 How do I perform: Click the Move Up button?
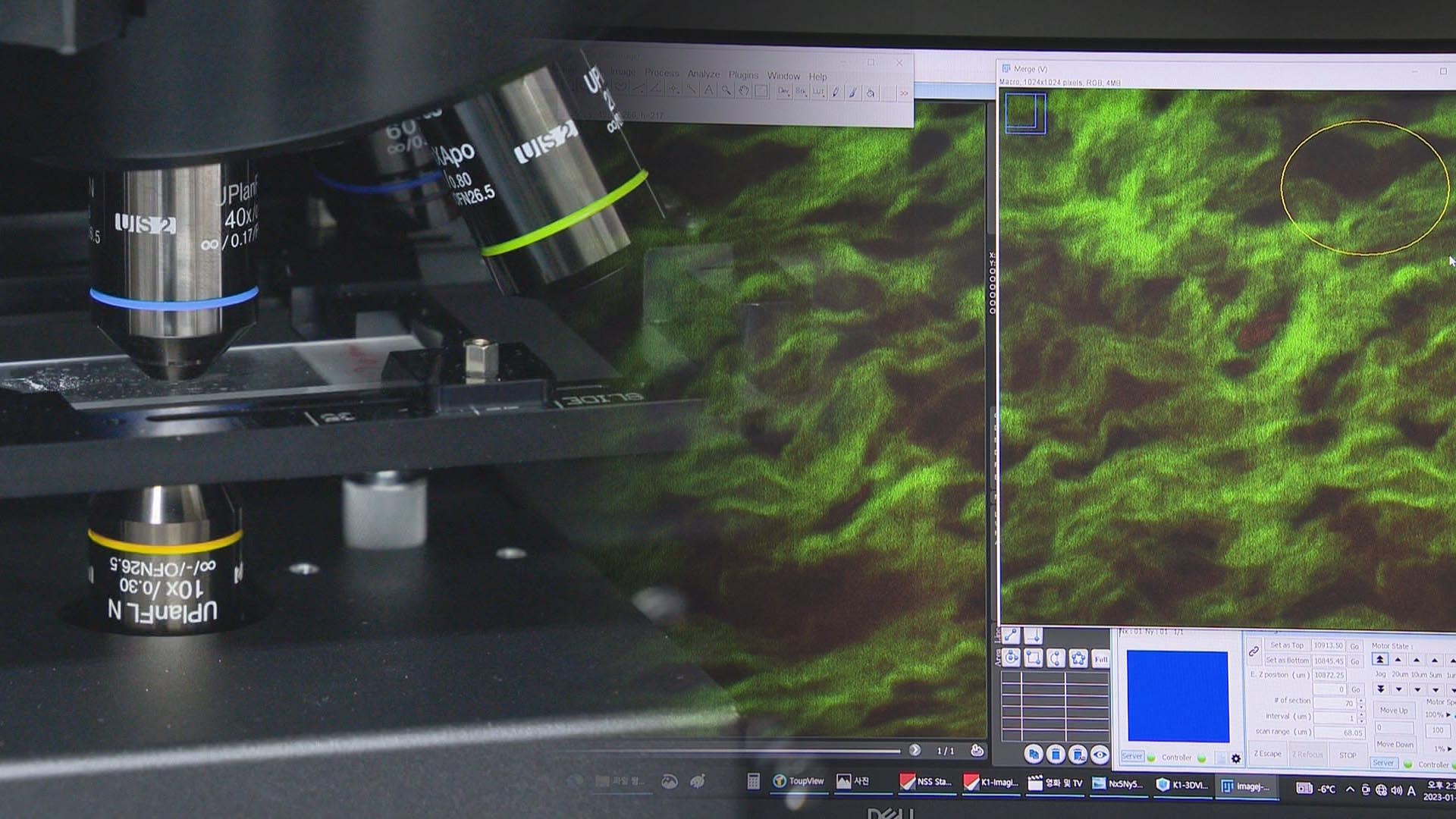point(1394,711)
